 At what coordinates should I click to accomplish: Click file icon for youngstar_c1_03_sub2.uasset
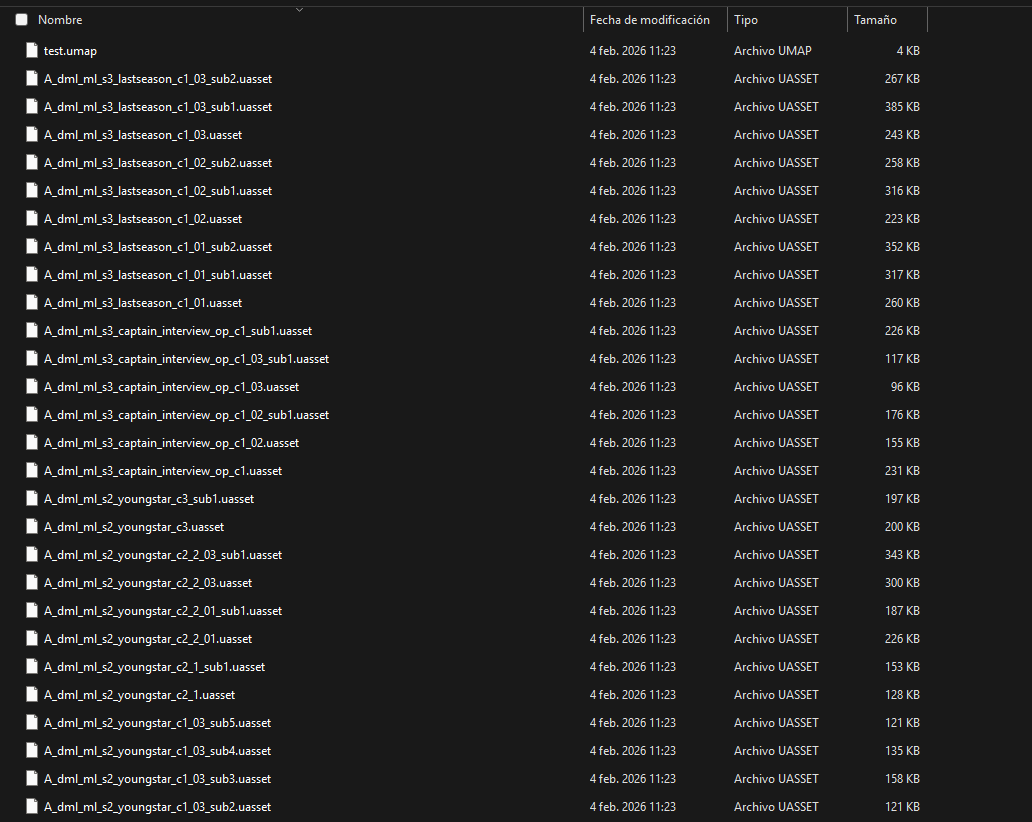[32, 807]
